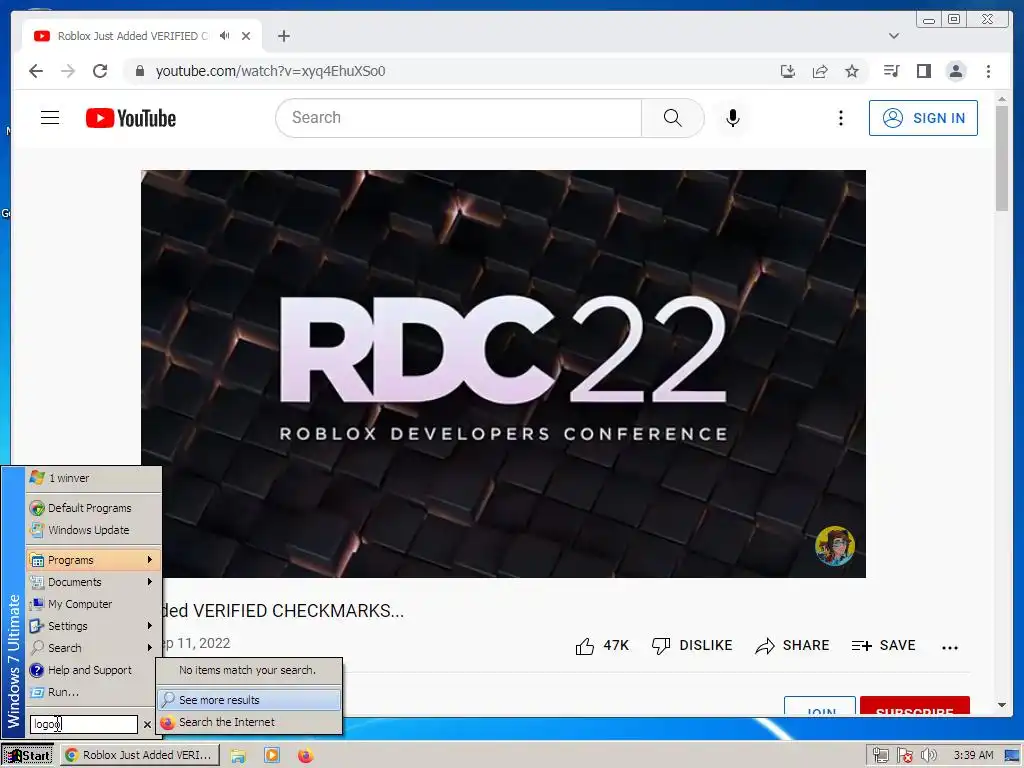Click the SHARE button under video

click(x=792, y=646)
